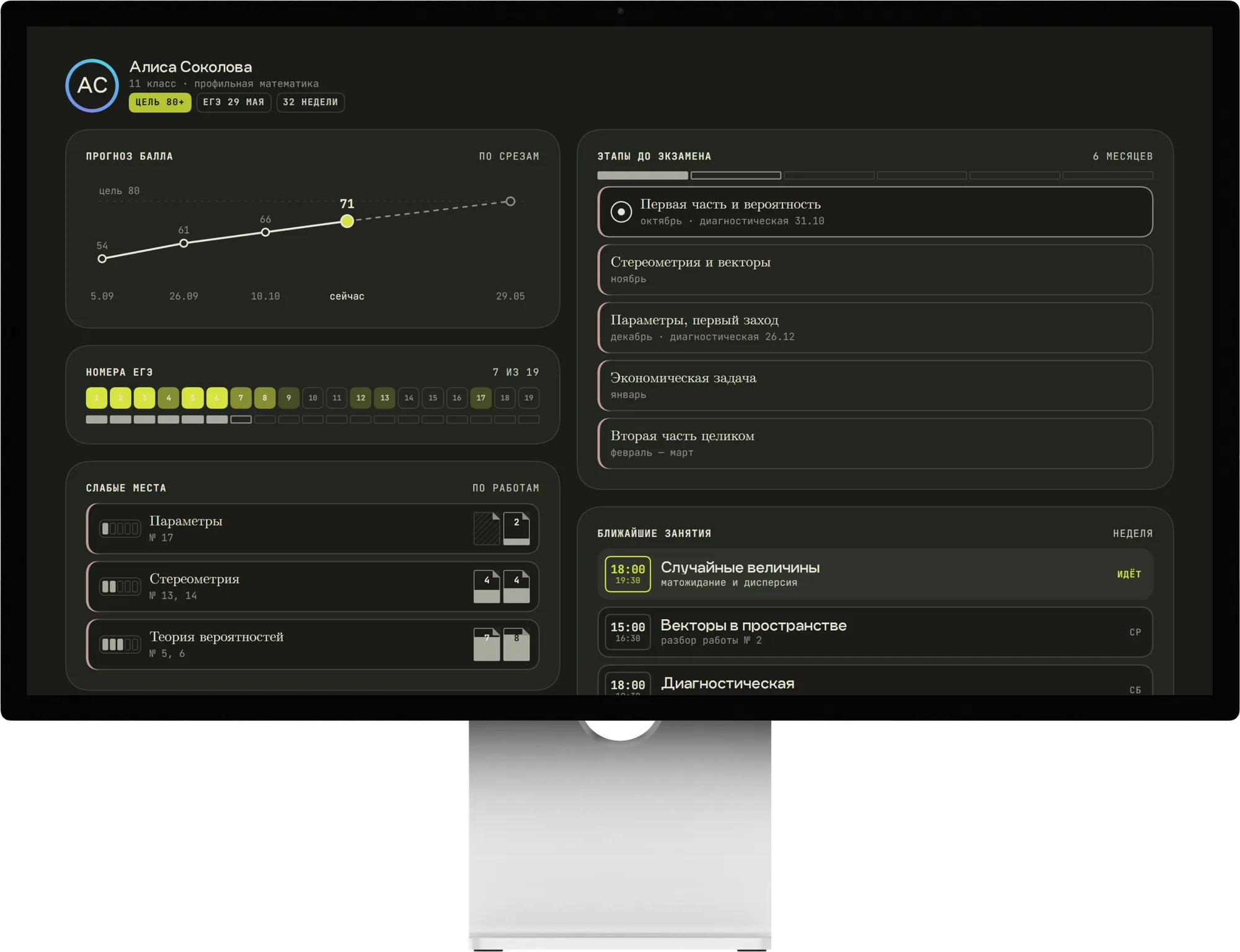Image resolution: width=1240 pixels, height=952 pixels.
Task: Select the chart point labeled 54
Action: pyautogui.click(x=102, y=259)
